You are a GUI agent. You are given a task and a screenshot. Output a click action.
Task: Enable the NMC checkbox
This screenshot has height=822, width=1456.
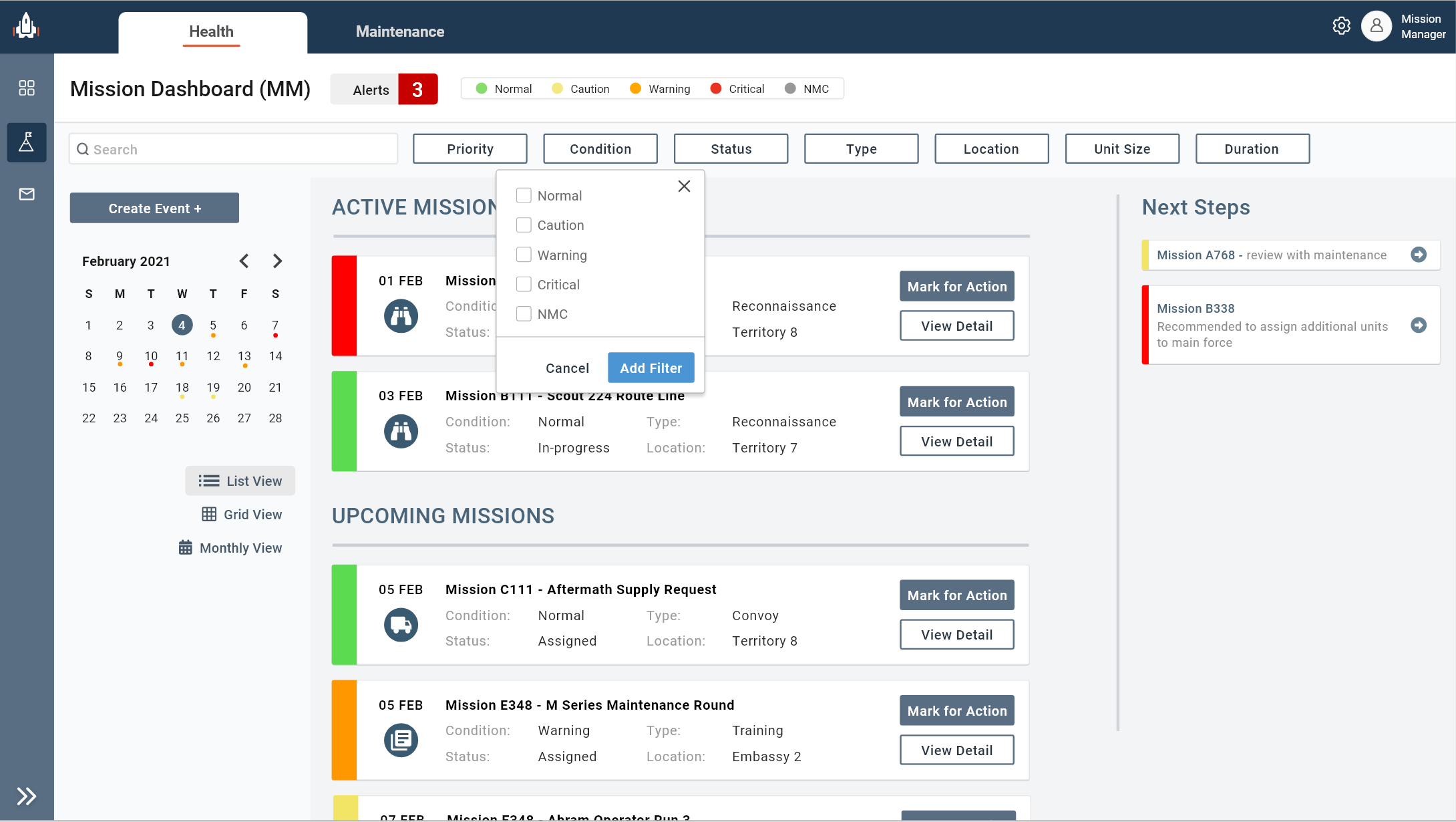(524, 313)
